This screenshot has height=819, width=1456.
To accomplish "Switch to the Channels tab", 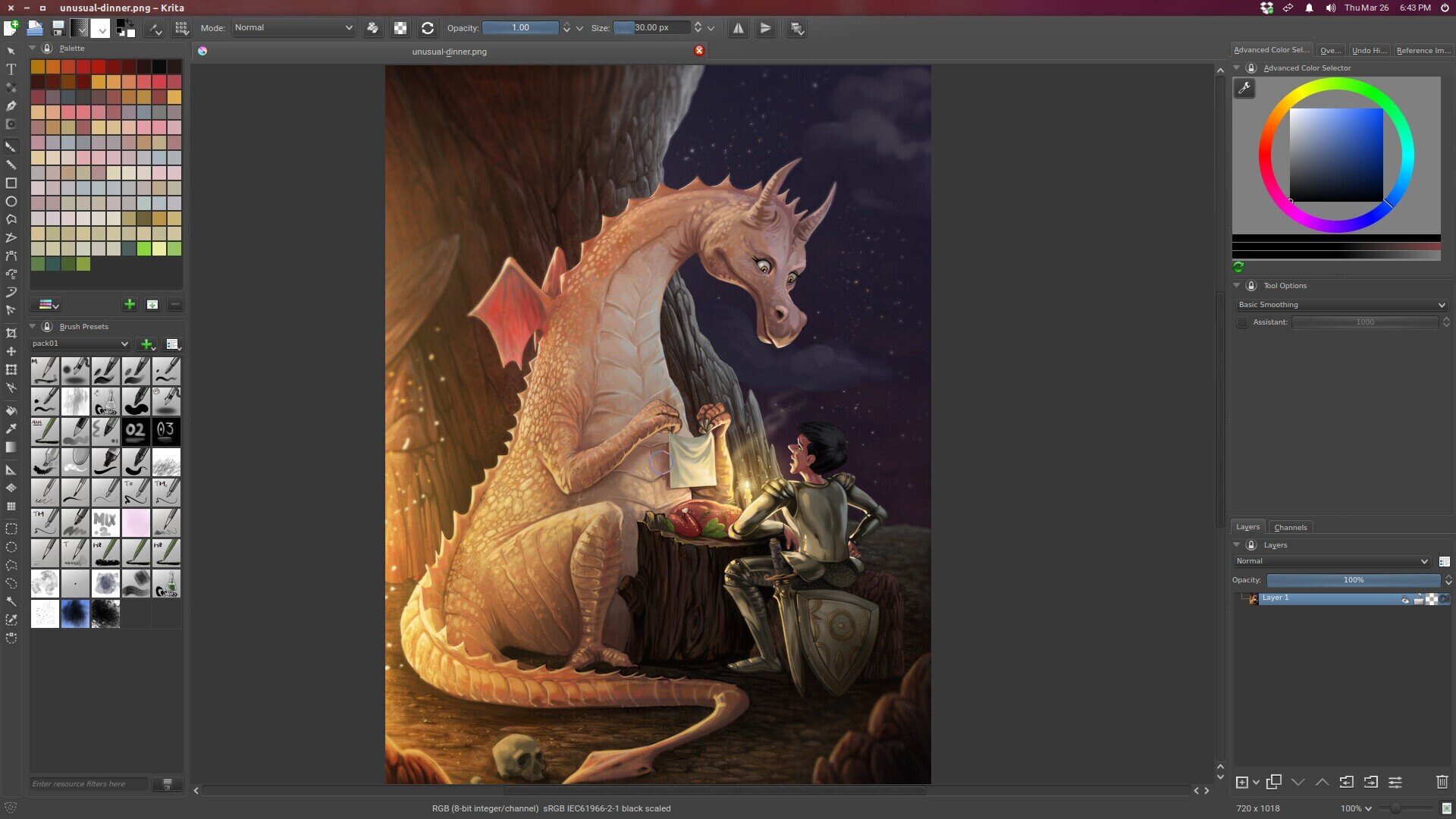I will point(1291,527).
